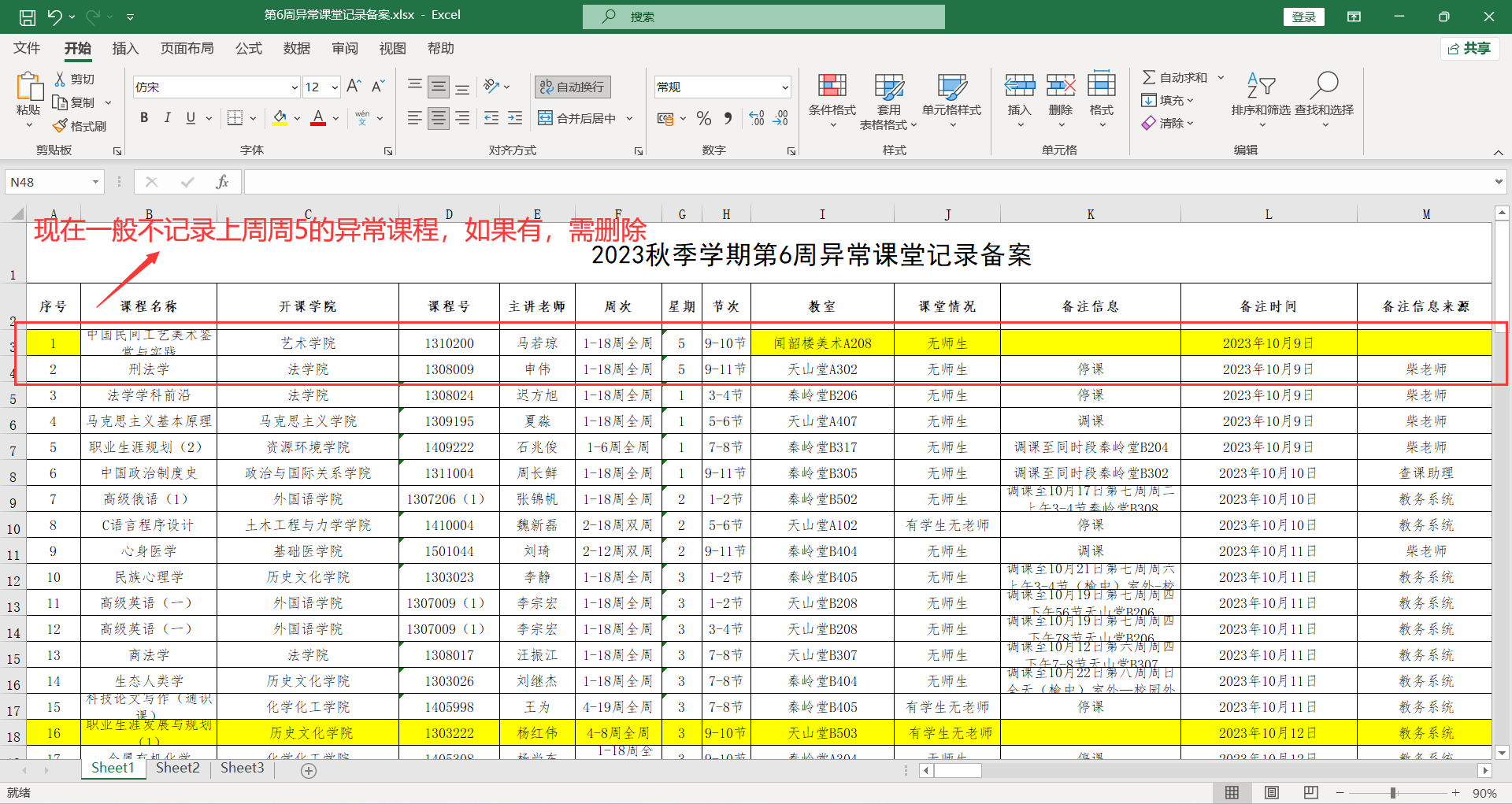The width and height of the screenshot is (1512, 804).
Task: Open the number format dropdown 常规
Action: click(x=785, y=87)
